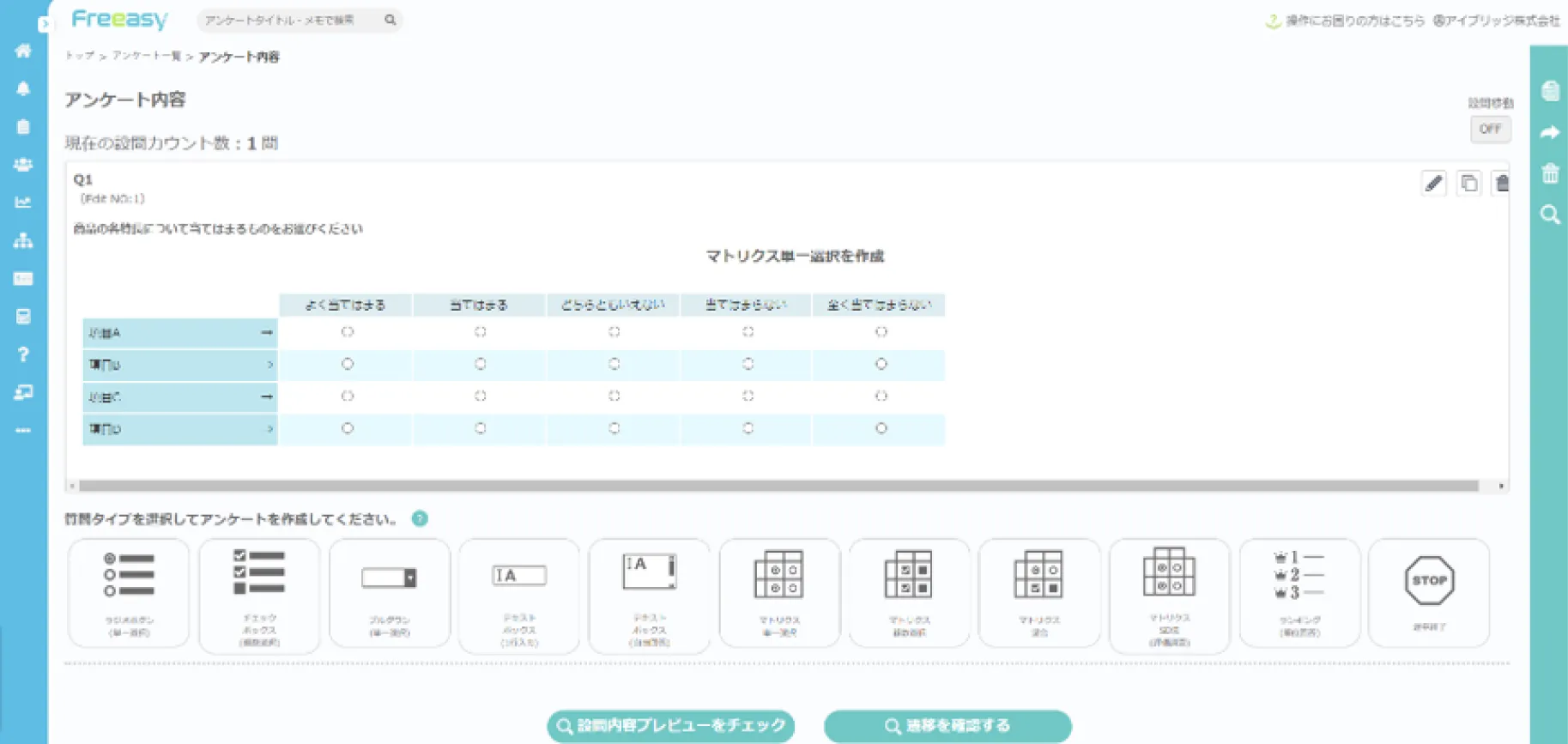This screenshot has height=744, width=1568.
Task: Click the 遷移を確認する button
Action: pyautogui.click(x=947, y=726)
